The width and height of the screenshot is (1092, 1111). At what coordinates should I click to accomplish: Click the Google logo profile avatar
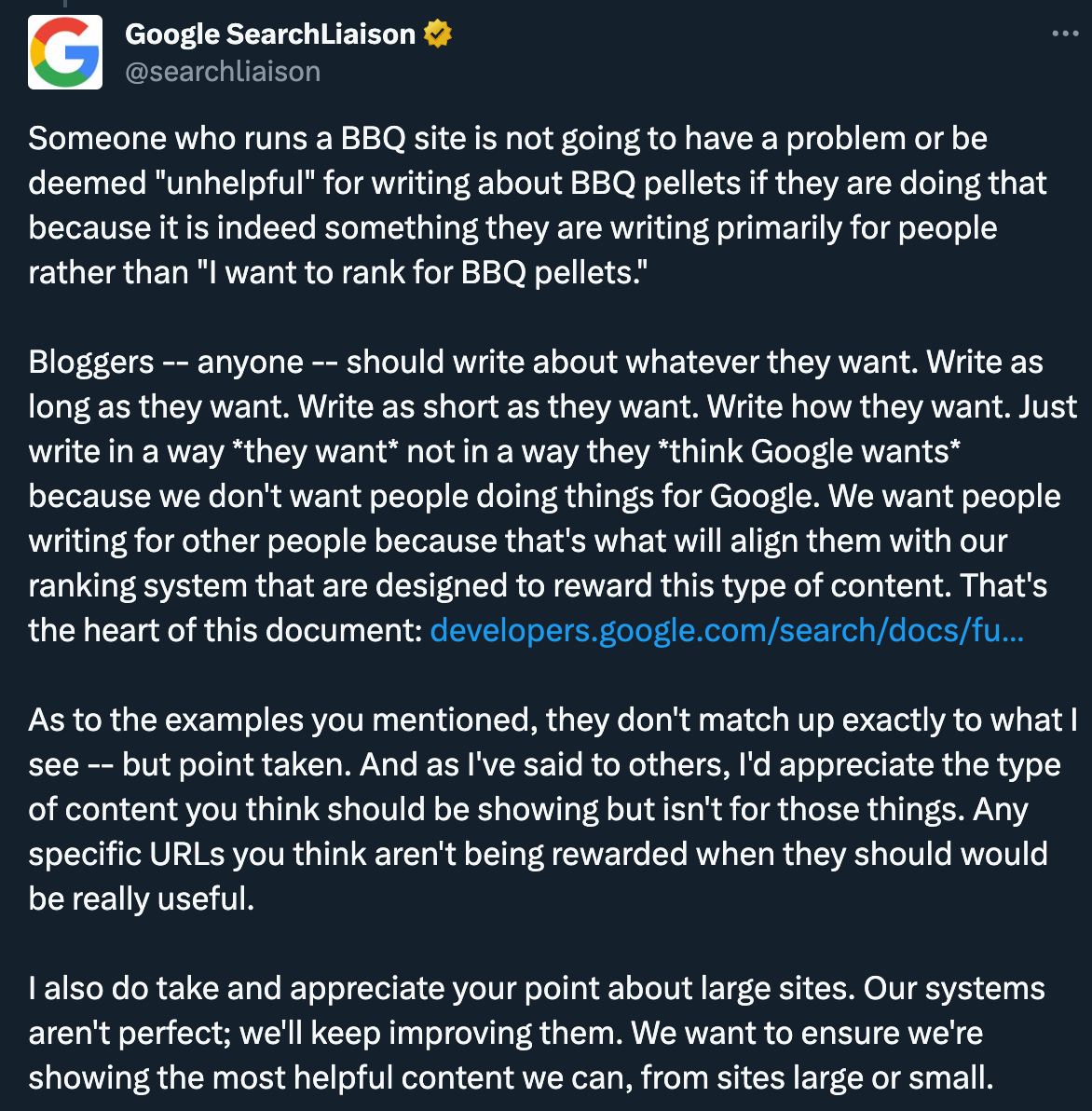65,52
